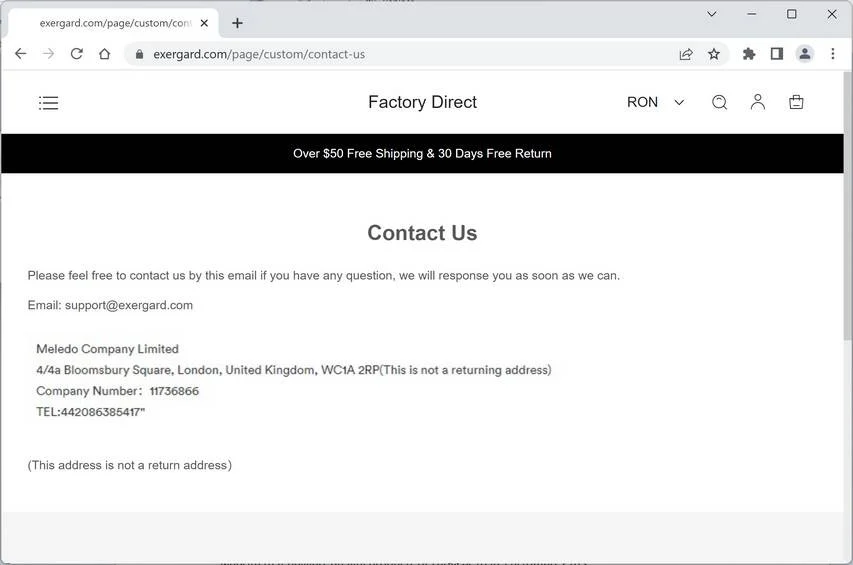The height and width of the screenshot is (565, 853).
Task: Click the search magnifier icon
Action: (719, 102)
